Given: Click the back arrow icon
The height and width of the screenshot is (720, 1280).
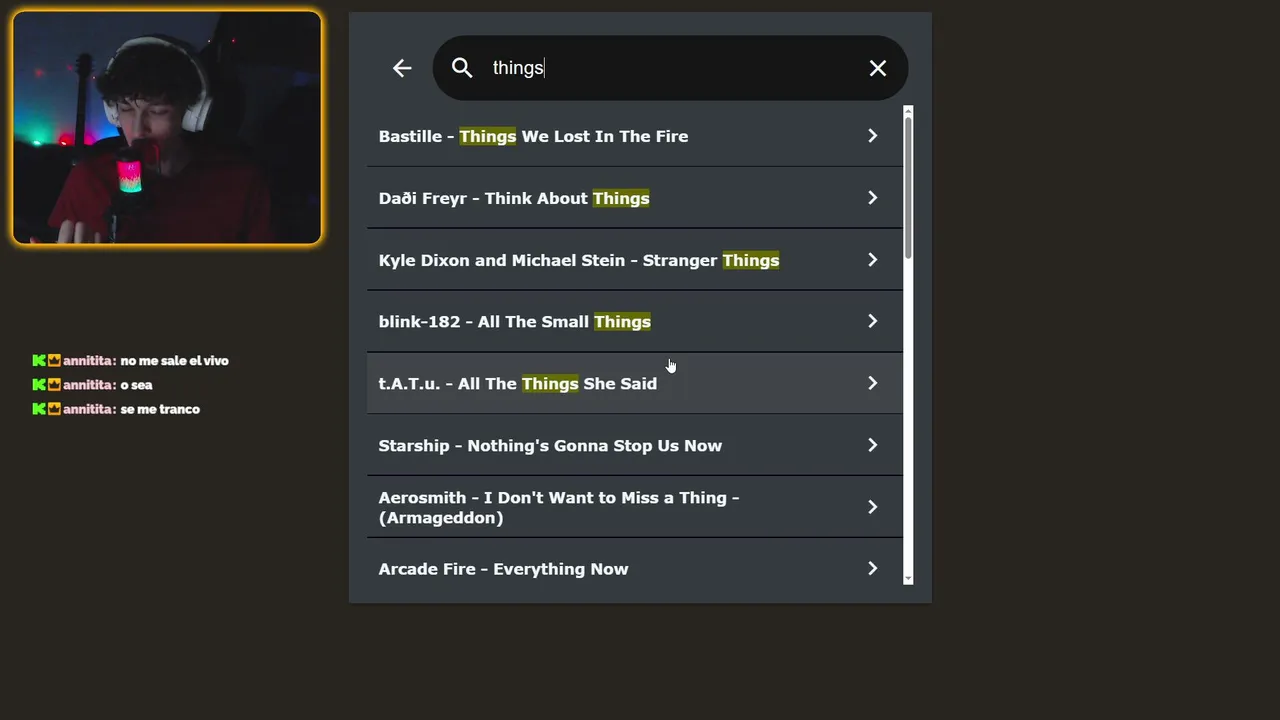Looking at the screenshot, I should (402, 68).
